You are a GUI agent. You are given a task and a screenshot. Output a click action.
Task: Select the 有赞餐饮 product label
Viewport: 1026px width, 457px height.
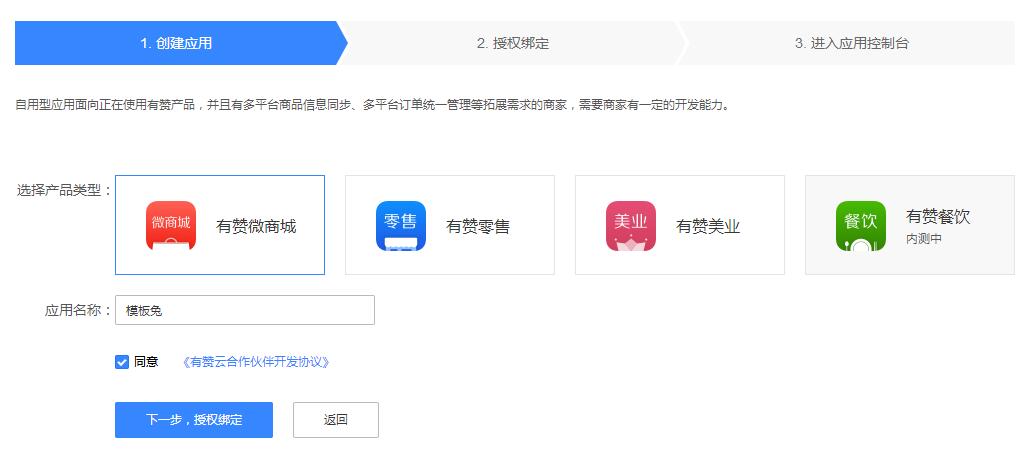[x=938, y=217]
